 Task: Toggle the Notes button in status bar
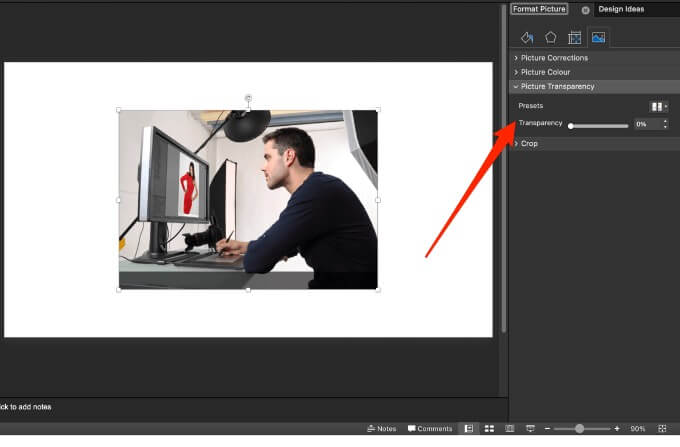(x=382, y=428)
